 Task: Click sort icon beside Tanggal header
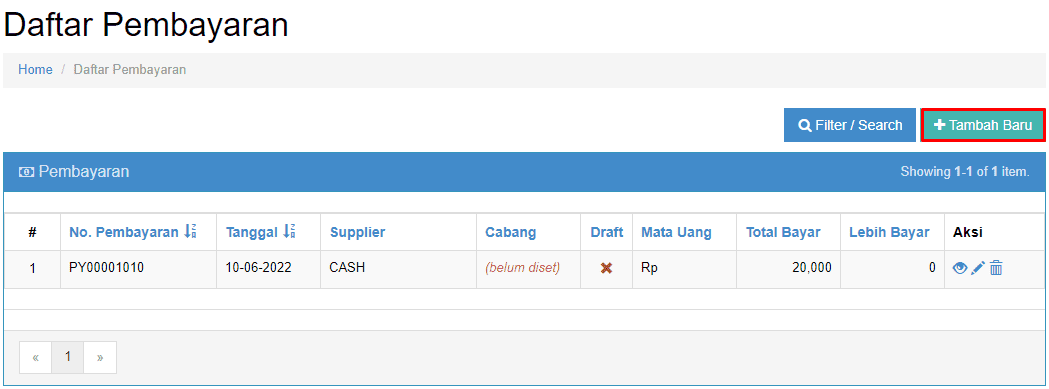(x=289, y=232)
